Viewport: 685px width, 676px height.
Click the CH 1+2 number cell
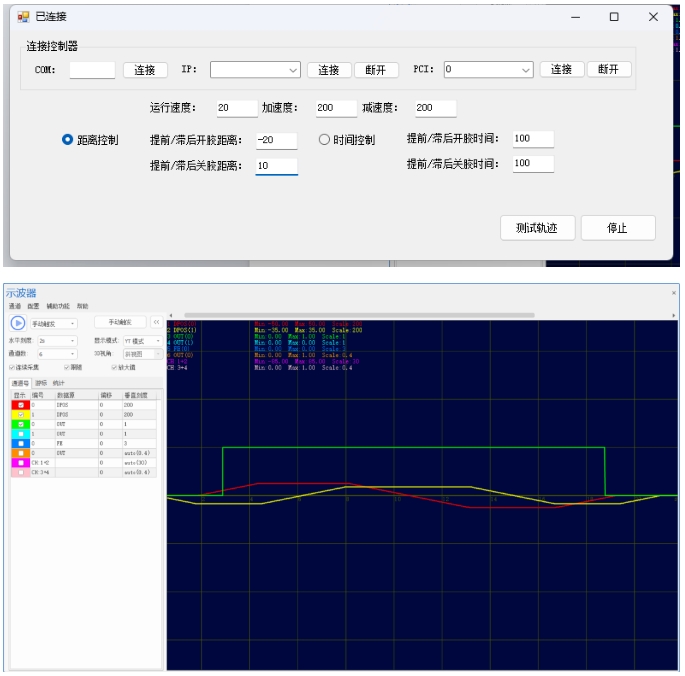(x=42, y=463)
